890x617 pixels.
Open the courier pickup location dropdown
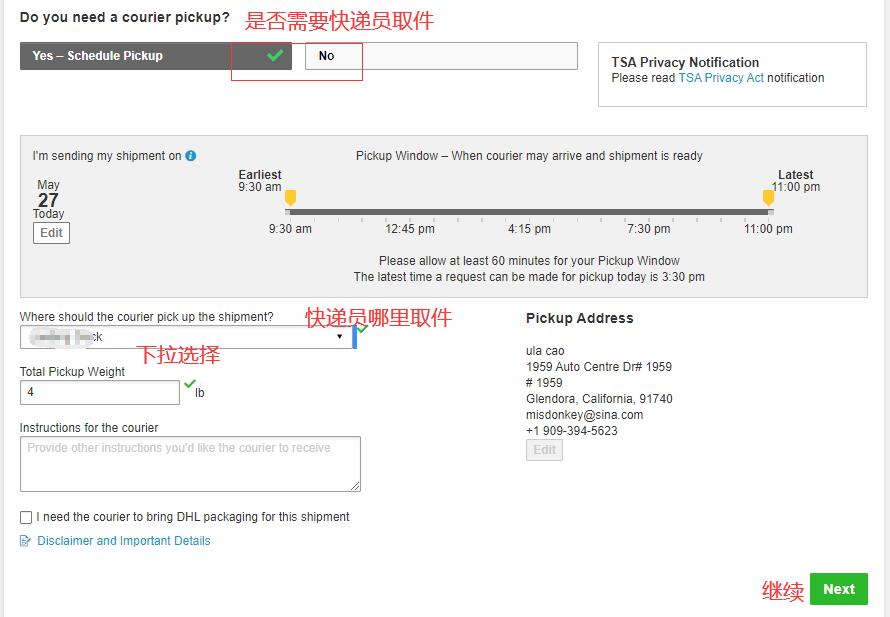tap(186, 337)
